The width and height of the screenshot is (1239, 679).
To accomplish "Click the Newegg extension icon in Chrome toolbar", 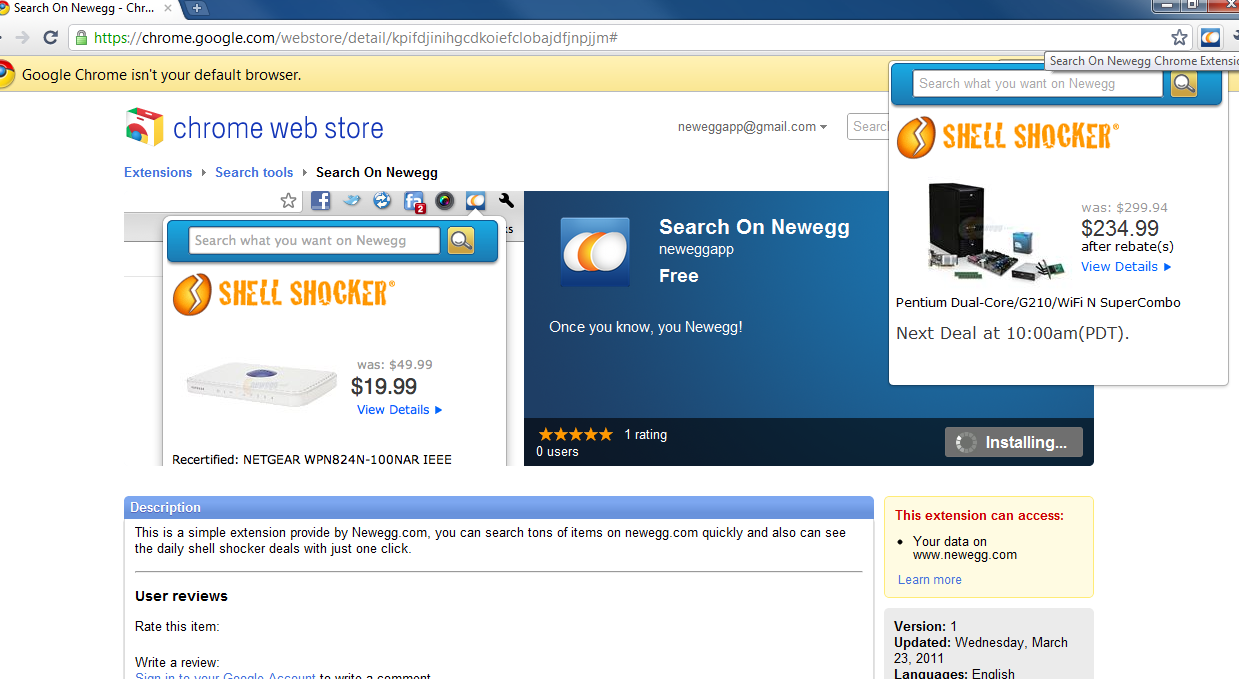I will tap(1210, 38).
